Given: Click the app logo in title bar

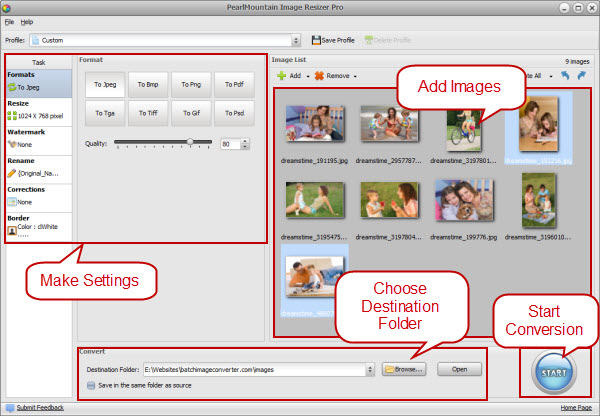Looking at the screenshot, I should click(x=7, y=7).
